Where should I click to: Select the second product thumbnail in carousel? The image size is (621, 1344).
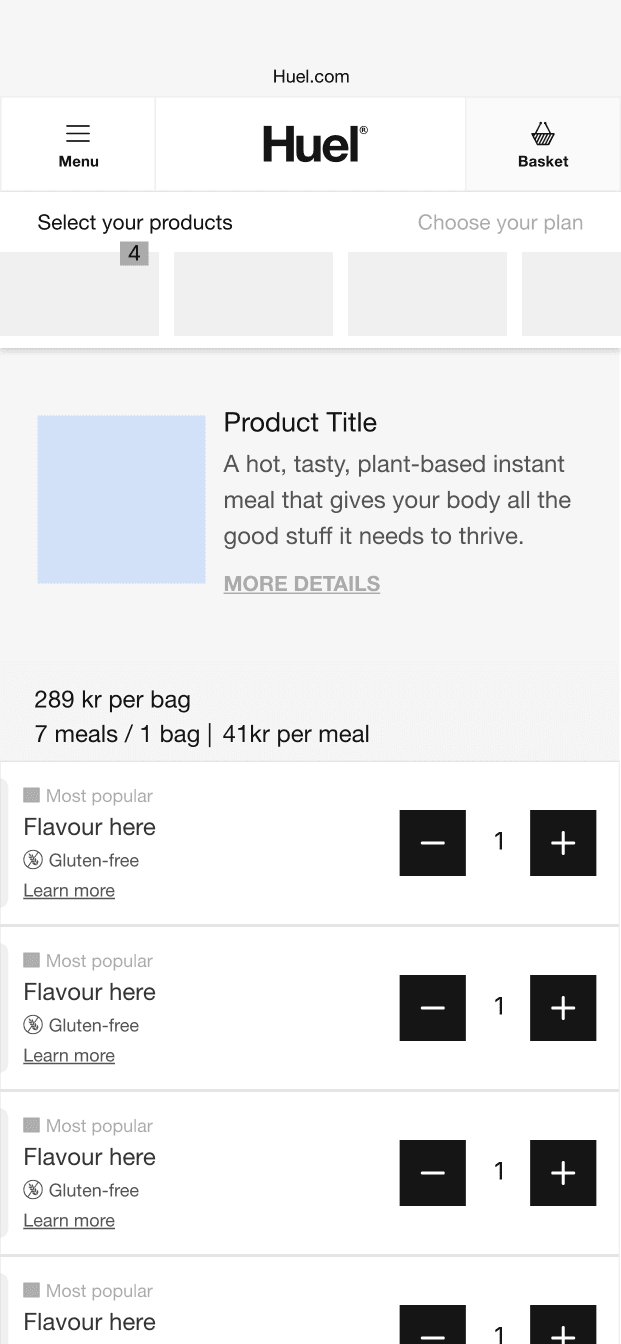pos(253,294)
